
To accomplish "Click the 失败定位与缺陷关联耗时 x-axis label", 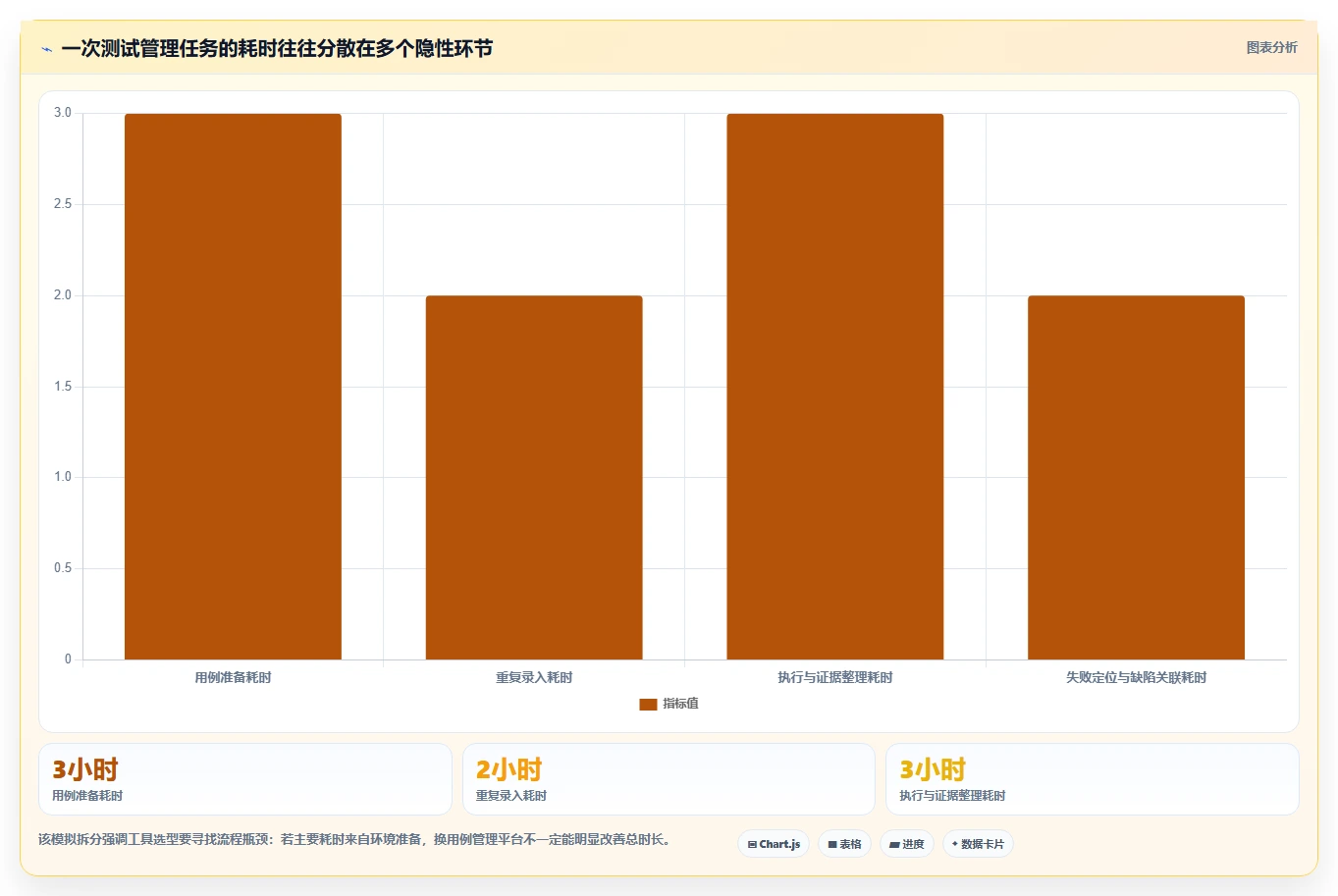I will click(1136, 677).
